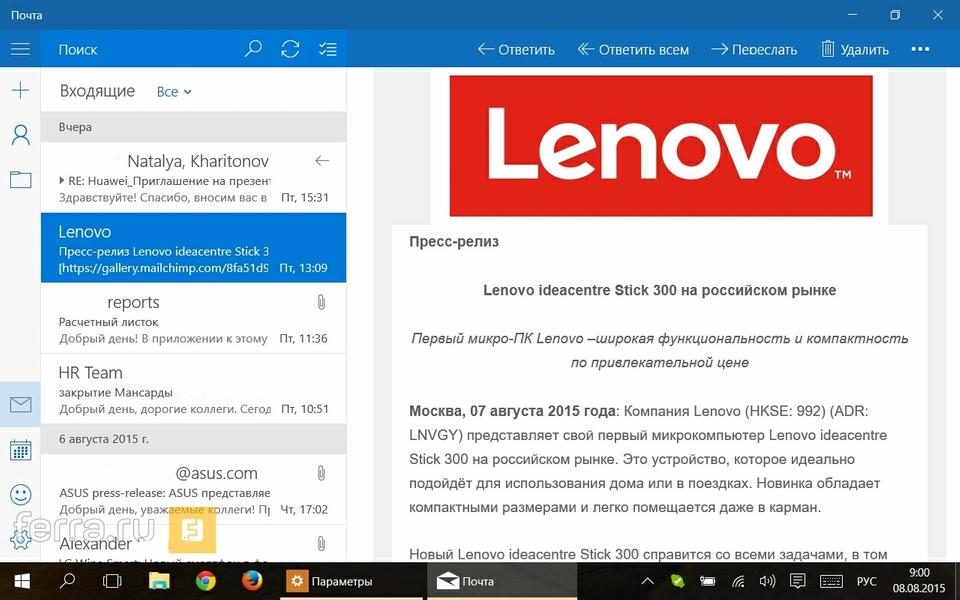The image size is (960, 600).
Task: Expand conversation thread triangle on Huawei message
Action: click(62, 181)
